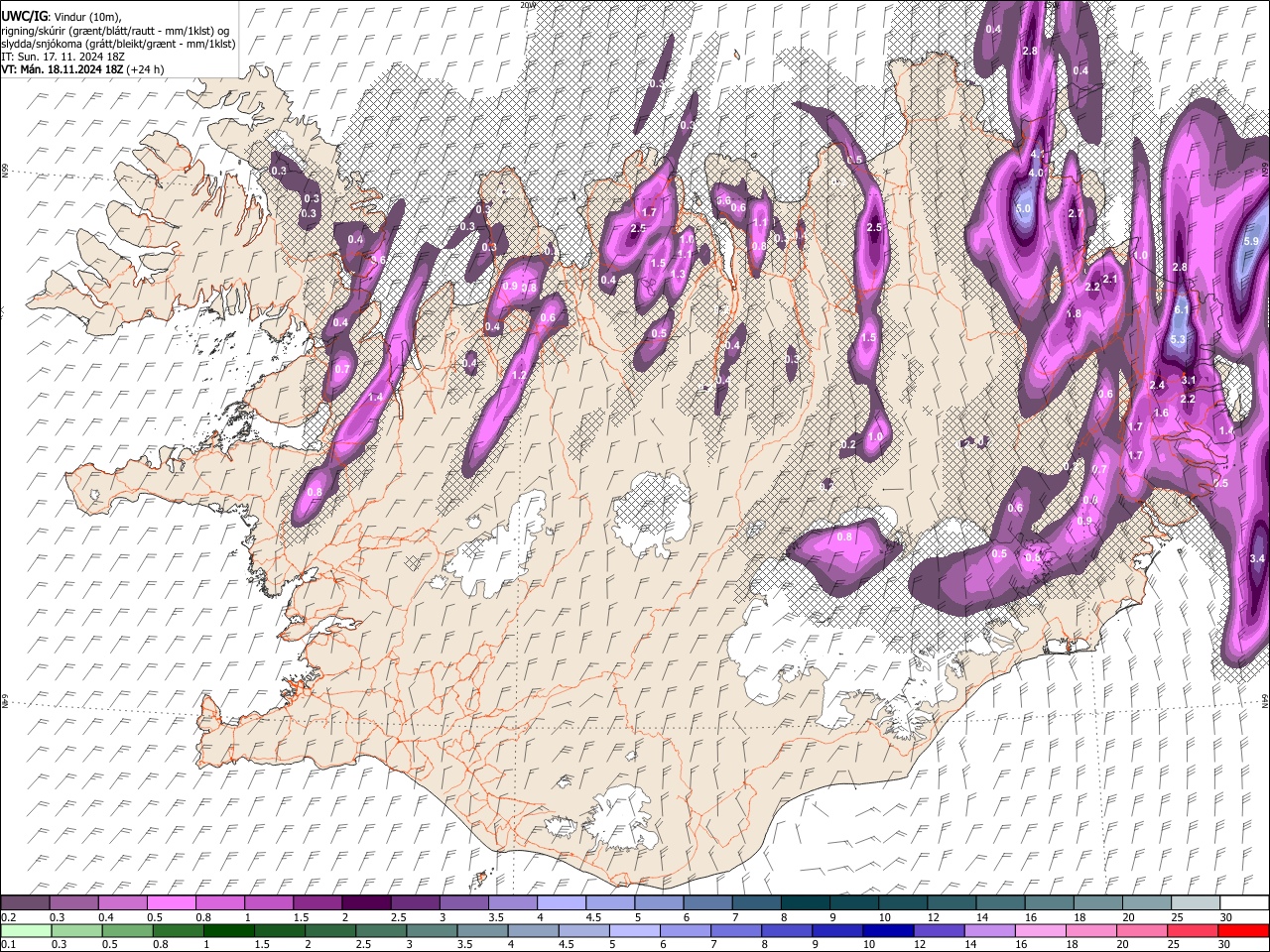
Task: Click the 0.4 label in the top legend
Action: [x=106, y=916]
